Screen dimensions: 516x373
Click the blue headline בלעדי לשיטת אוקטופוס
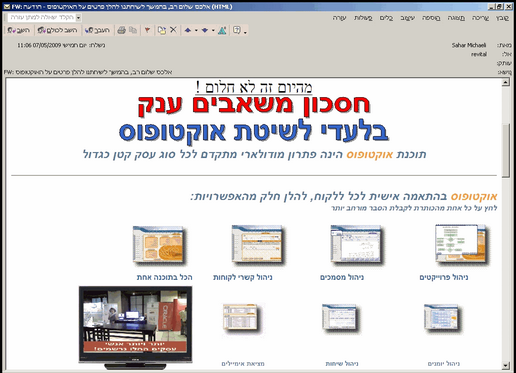254,132
